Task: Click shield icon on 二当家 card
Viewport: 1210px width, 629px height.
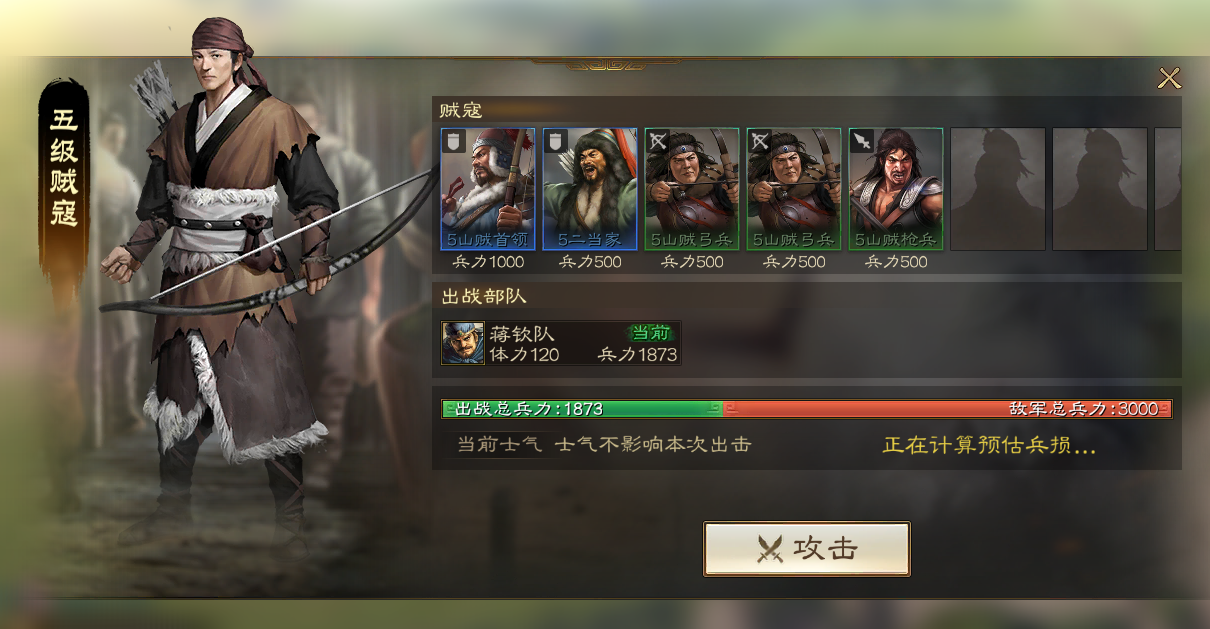Action: (x=556, y=141)
